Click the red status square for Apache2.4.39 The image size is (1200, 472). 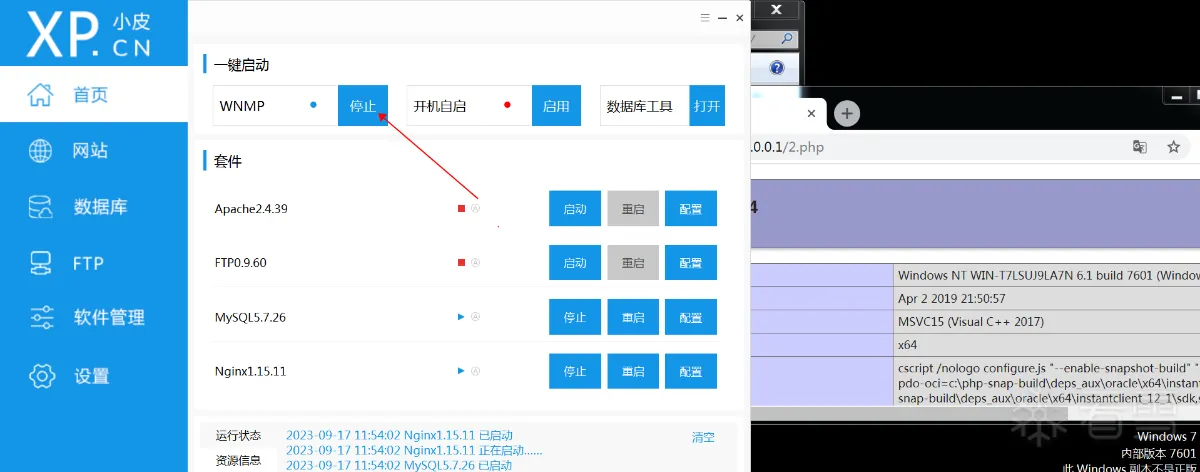tap(462, 209)
